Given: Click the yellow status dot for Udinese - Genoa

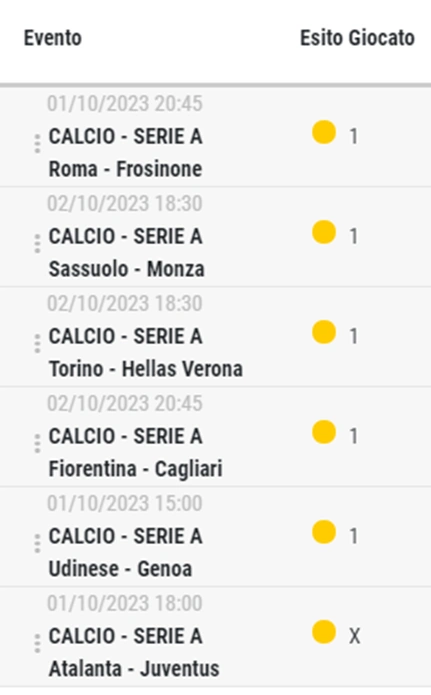Looking at the screenshot, I should click(x=324, y=532).
